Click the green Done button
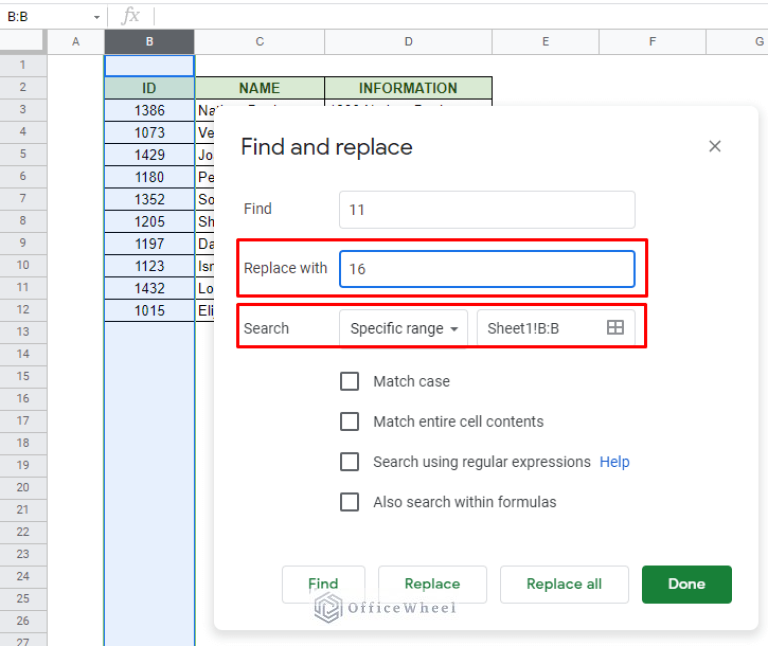Viewport: 768px width, 646px height. (x=687, y=584)
